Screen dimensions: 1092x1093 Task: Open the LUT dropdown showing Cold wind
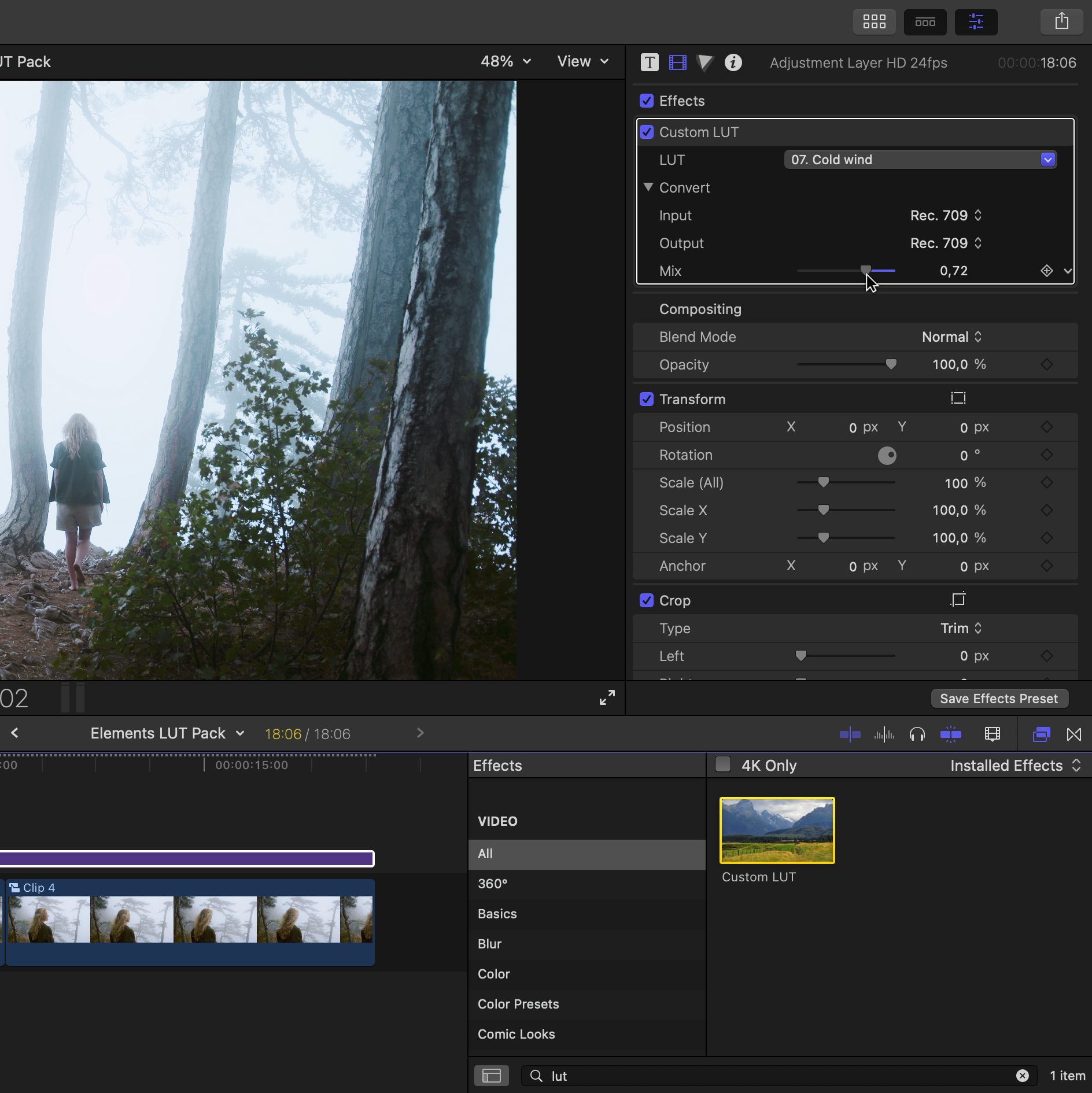pos(920,160)
